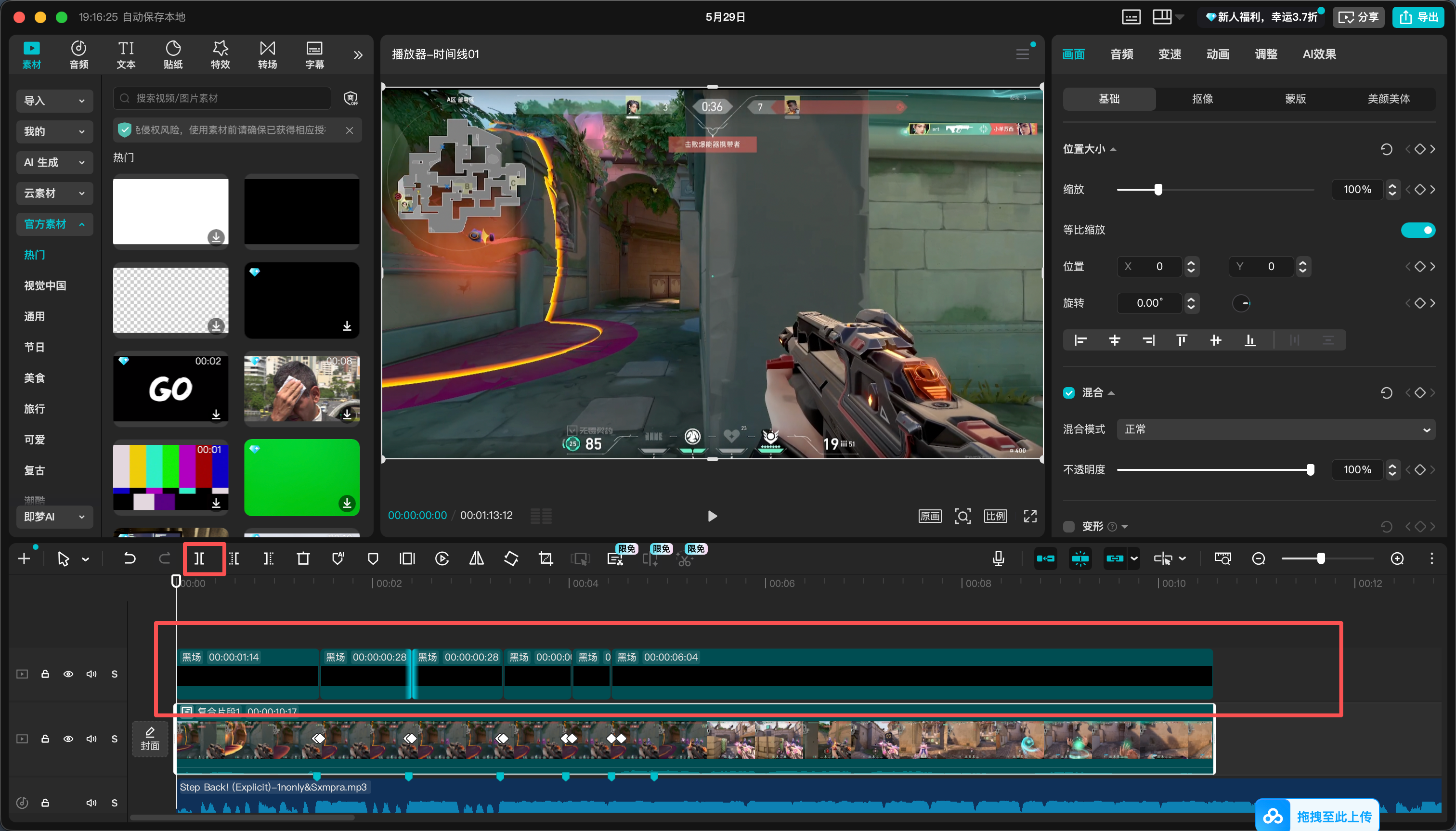Select the GO countdown clip thumbnail
The height and width of the screenshot is (831, 1456).
(x=170, y=389)
